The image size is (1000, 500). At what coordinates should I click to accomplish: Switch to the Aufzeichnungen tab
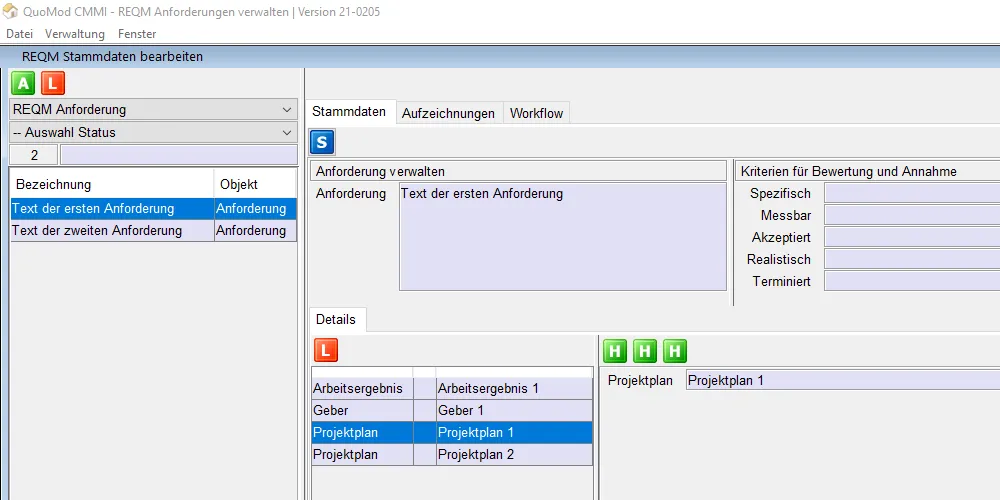pyautogui.click(x=448, y=113)
